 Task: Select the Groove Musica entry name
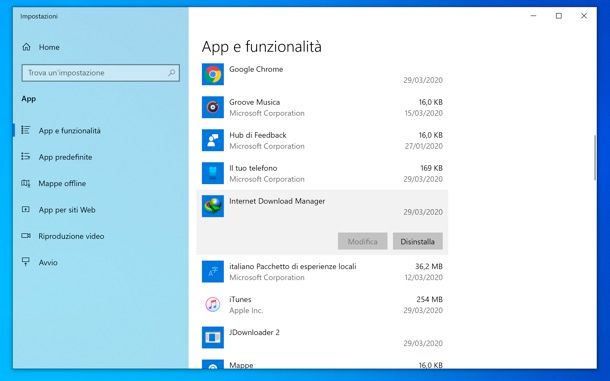coord(254,102)
